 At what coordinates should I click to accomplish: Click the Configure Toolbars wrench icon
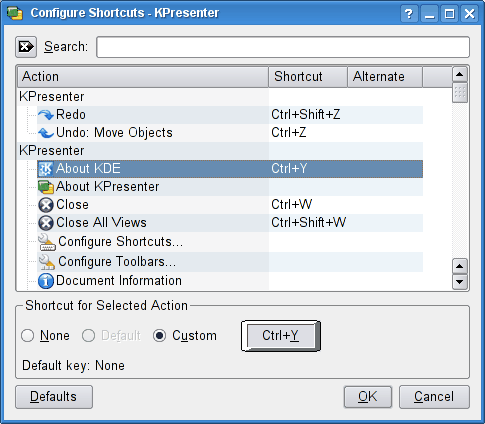47,262
